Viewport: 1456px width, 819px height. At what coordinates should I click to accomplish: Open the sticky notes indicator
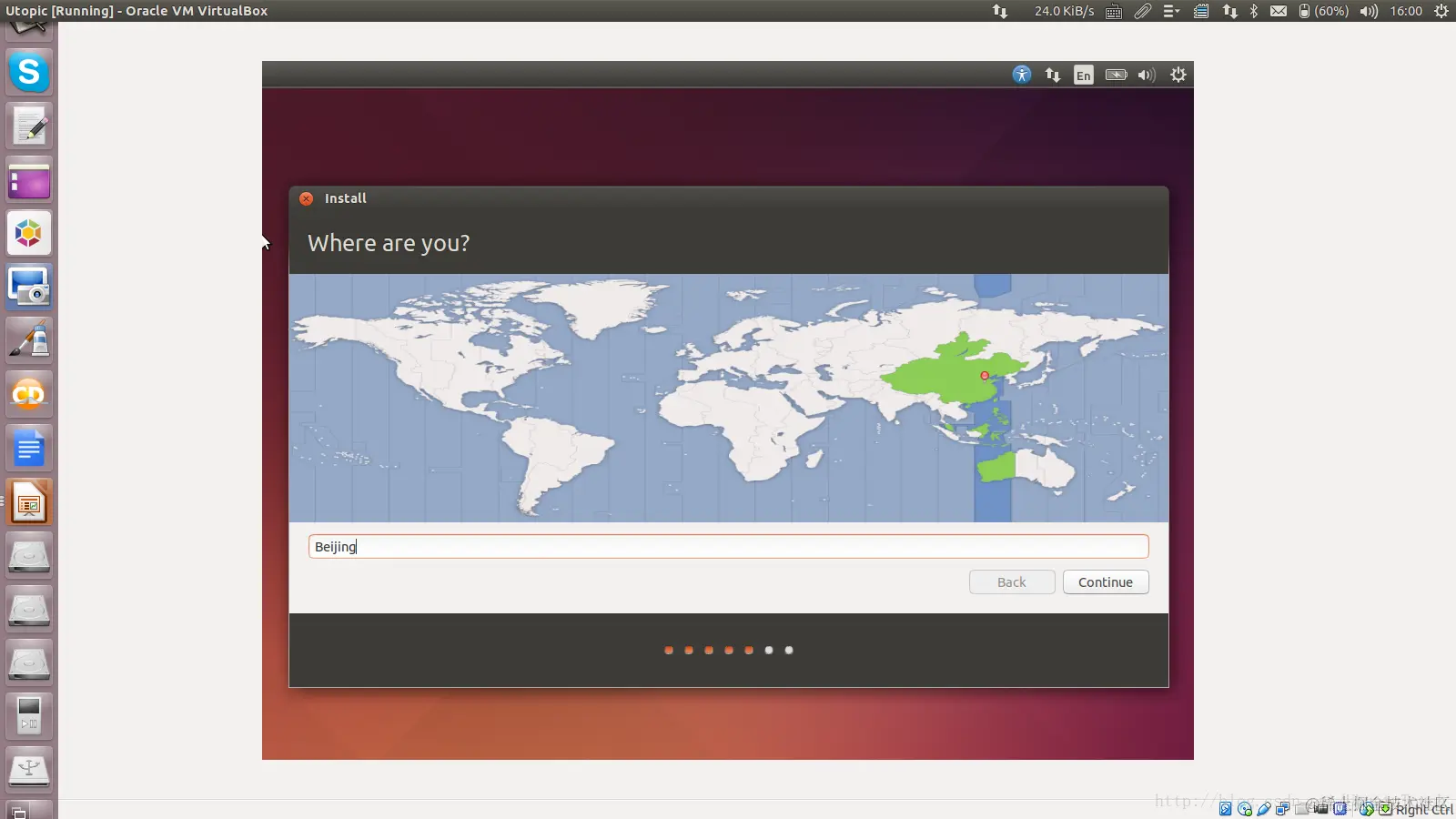pos(1201,11)
